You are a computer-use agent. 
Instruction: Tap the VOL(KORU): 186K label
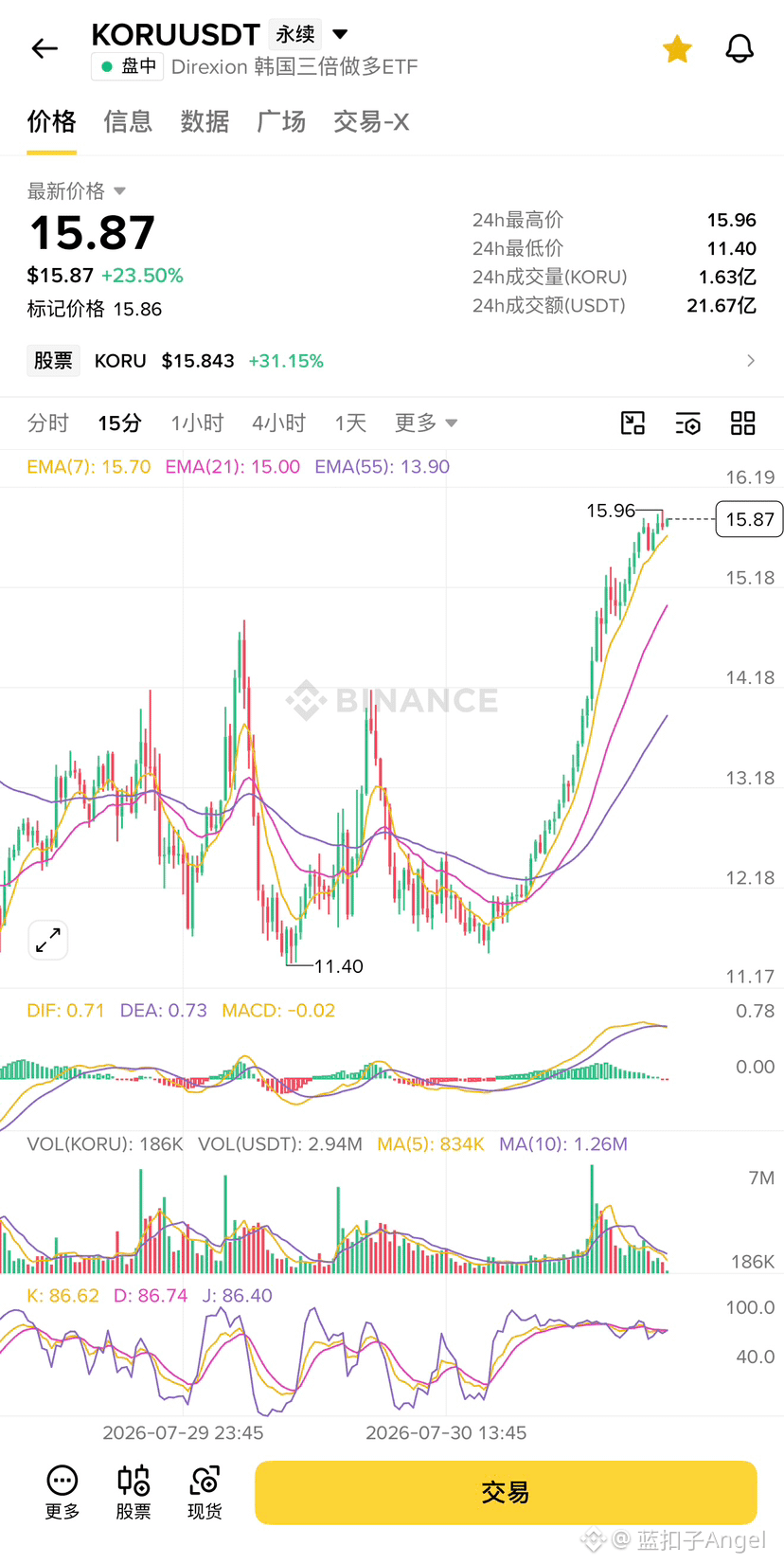[105, 1143]
